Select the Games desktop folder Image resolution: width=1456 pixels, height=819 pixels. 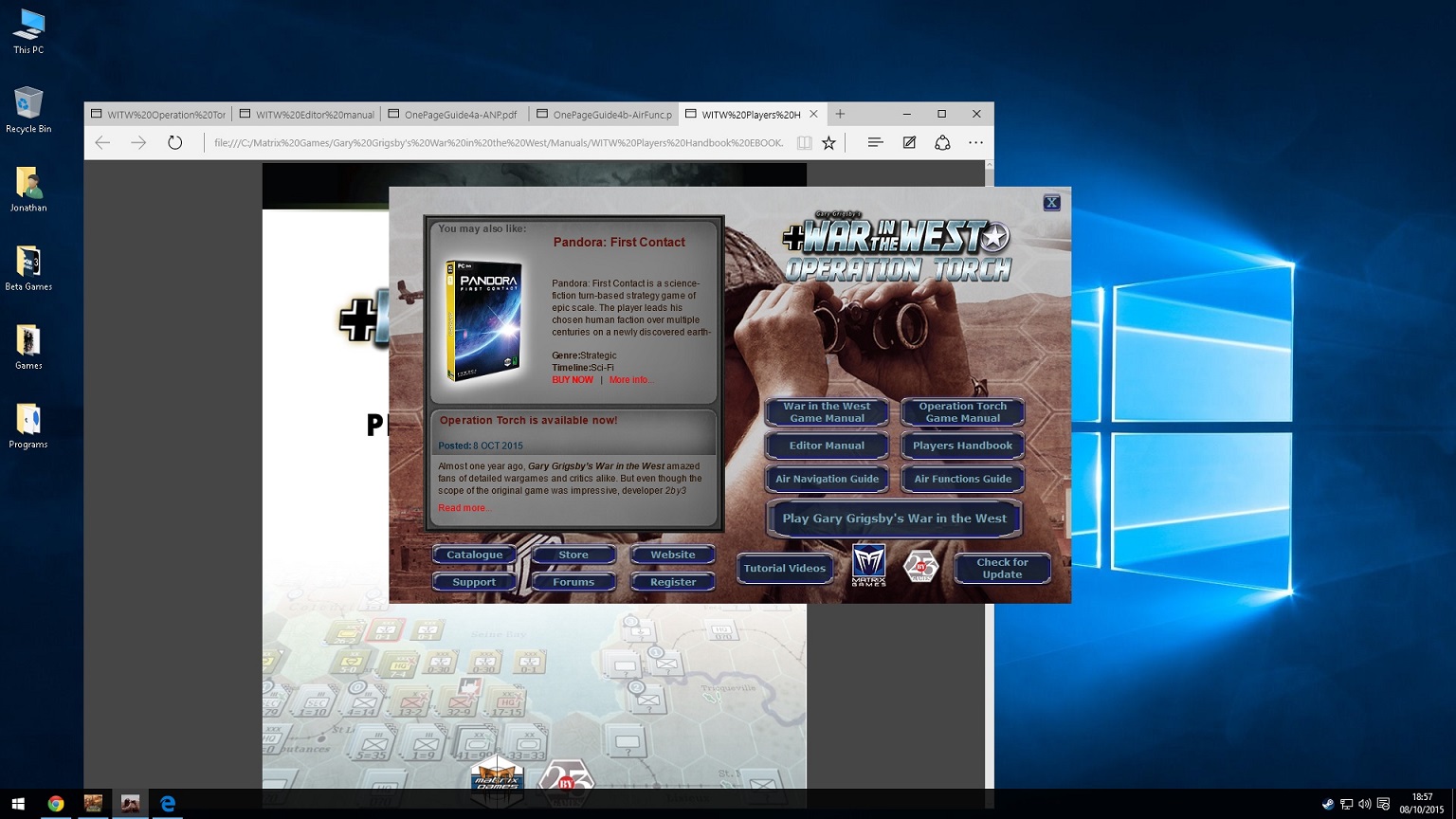[x=28, y=346]
